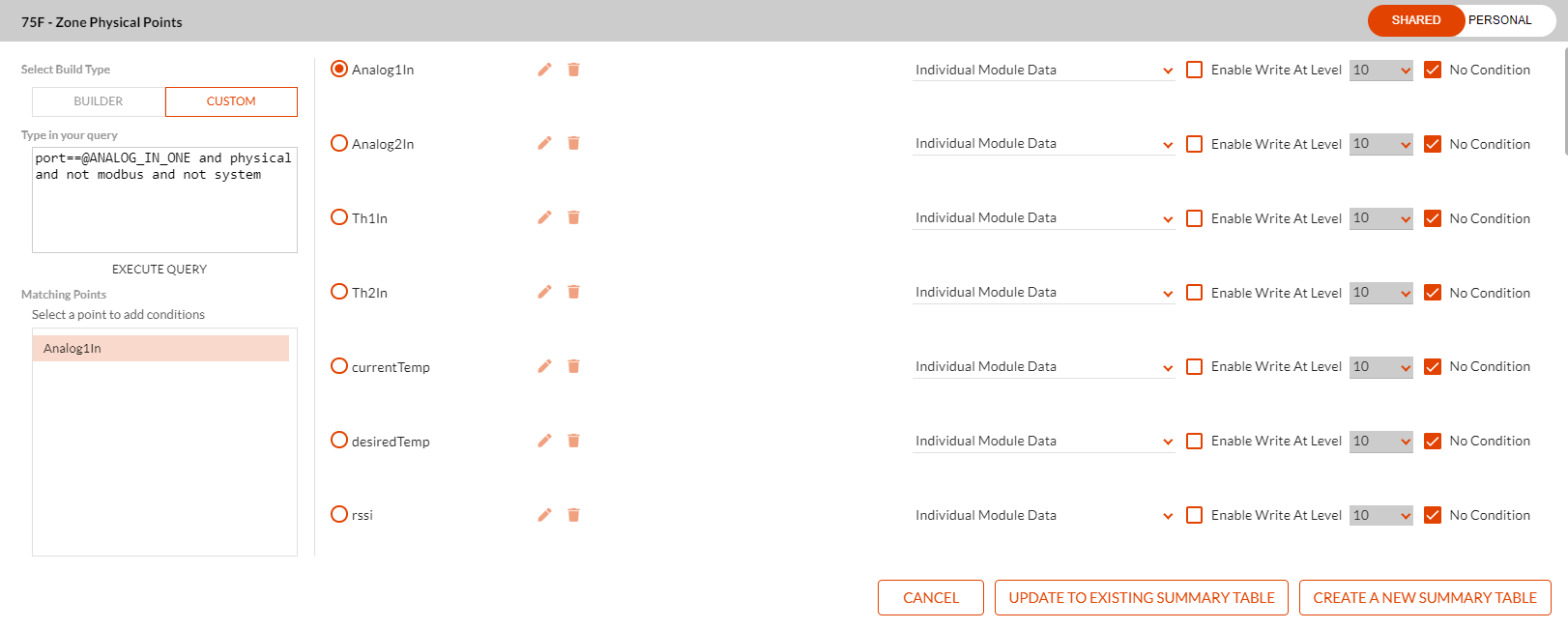Expand Individual Module Data dropdown for desiredTemp
This screenshot has width=1568, height=629.
tap(1043, 441)
